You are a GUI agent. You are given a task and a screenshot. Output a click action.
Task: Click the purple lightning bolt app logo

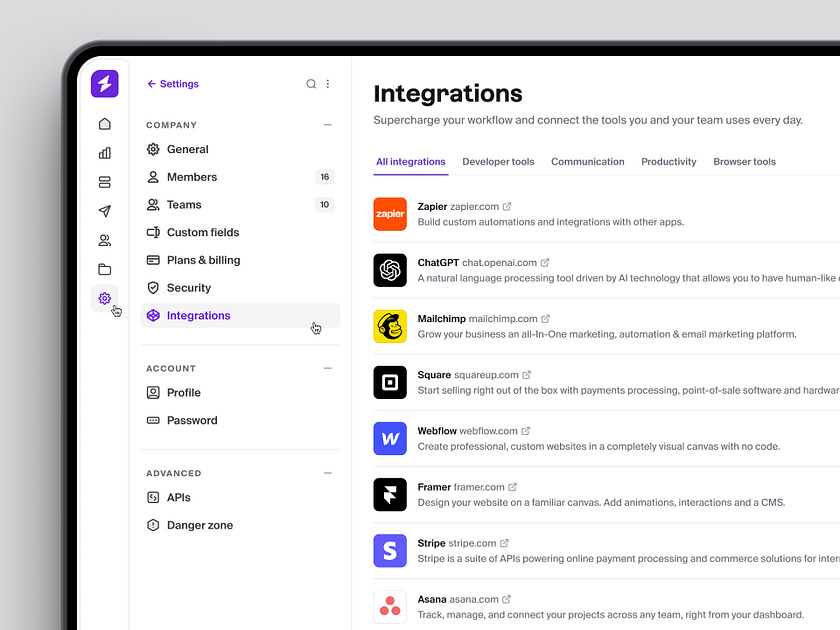pos(104,84)
